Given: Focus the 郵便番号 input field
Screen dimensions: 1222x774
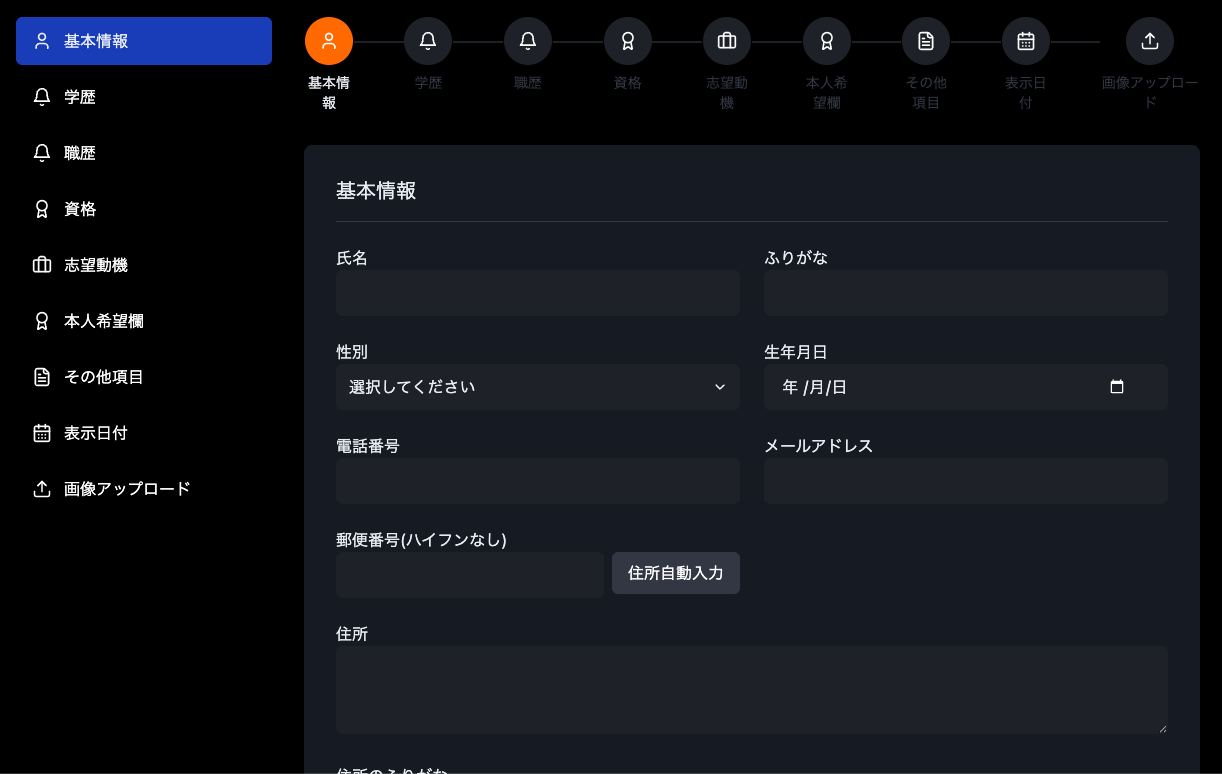Looking at the screenshot, I should [x=470, y=575].
